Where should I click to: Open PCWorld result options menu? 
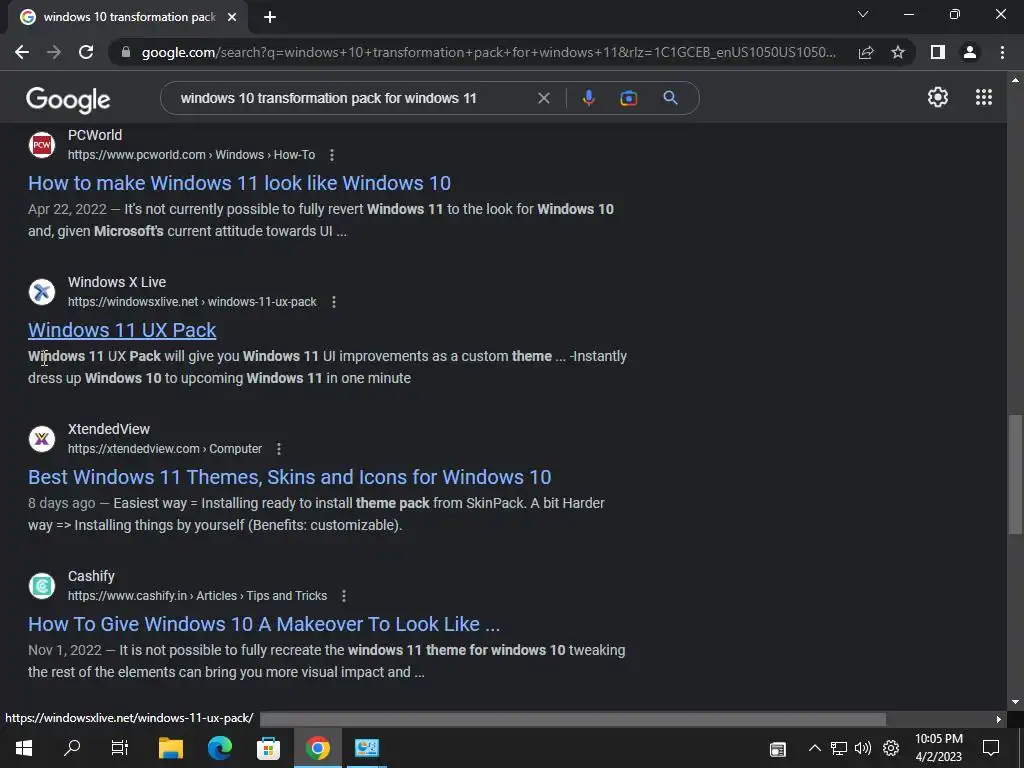(332, 155)
